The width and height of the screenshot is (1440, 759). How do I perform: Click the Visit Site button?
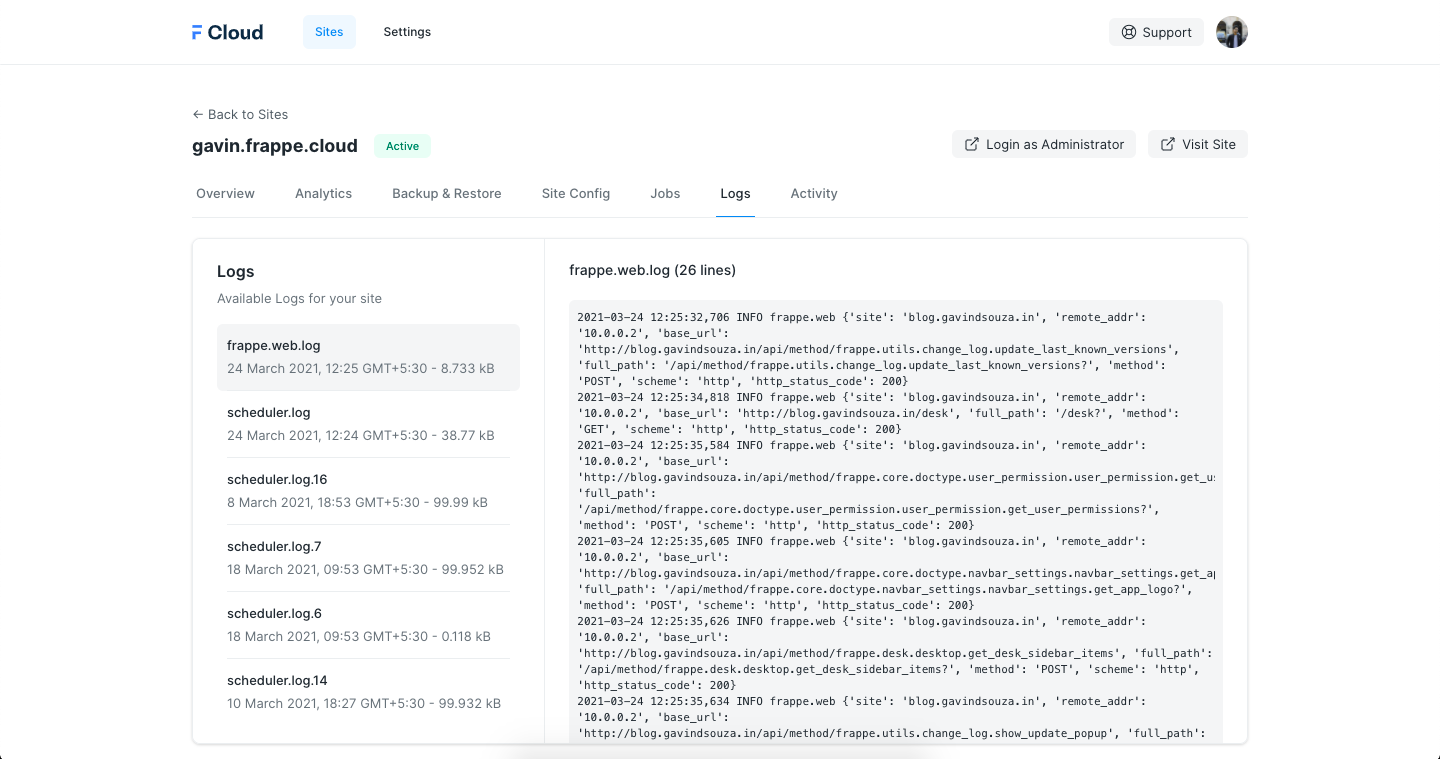point(1197,144)
